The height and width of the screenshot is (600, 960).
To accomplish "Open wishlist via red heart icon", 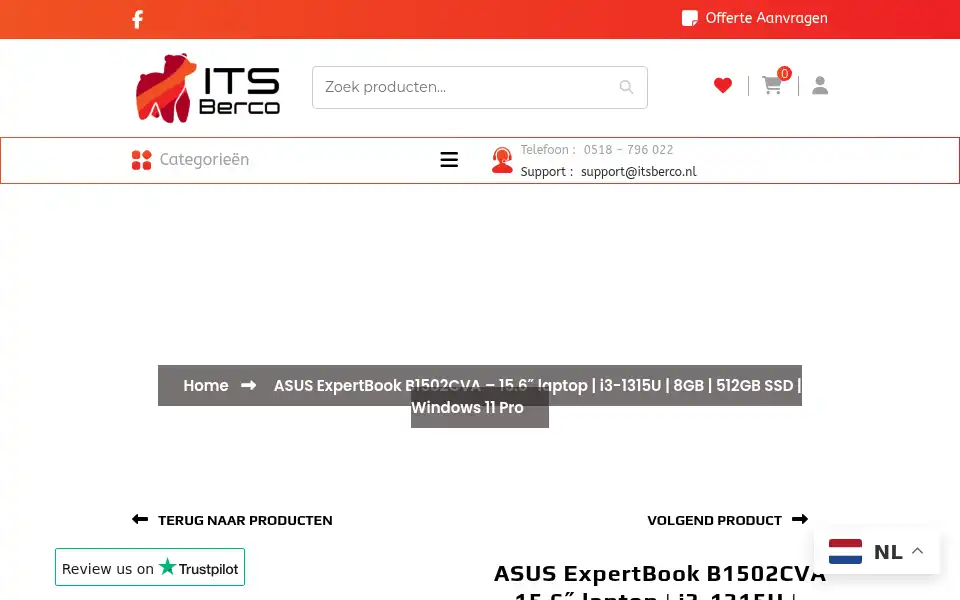I will pos(722,85).
